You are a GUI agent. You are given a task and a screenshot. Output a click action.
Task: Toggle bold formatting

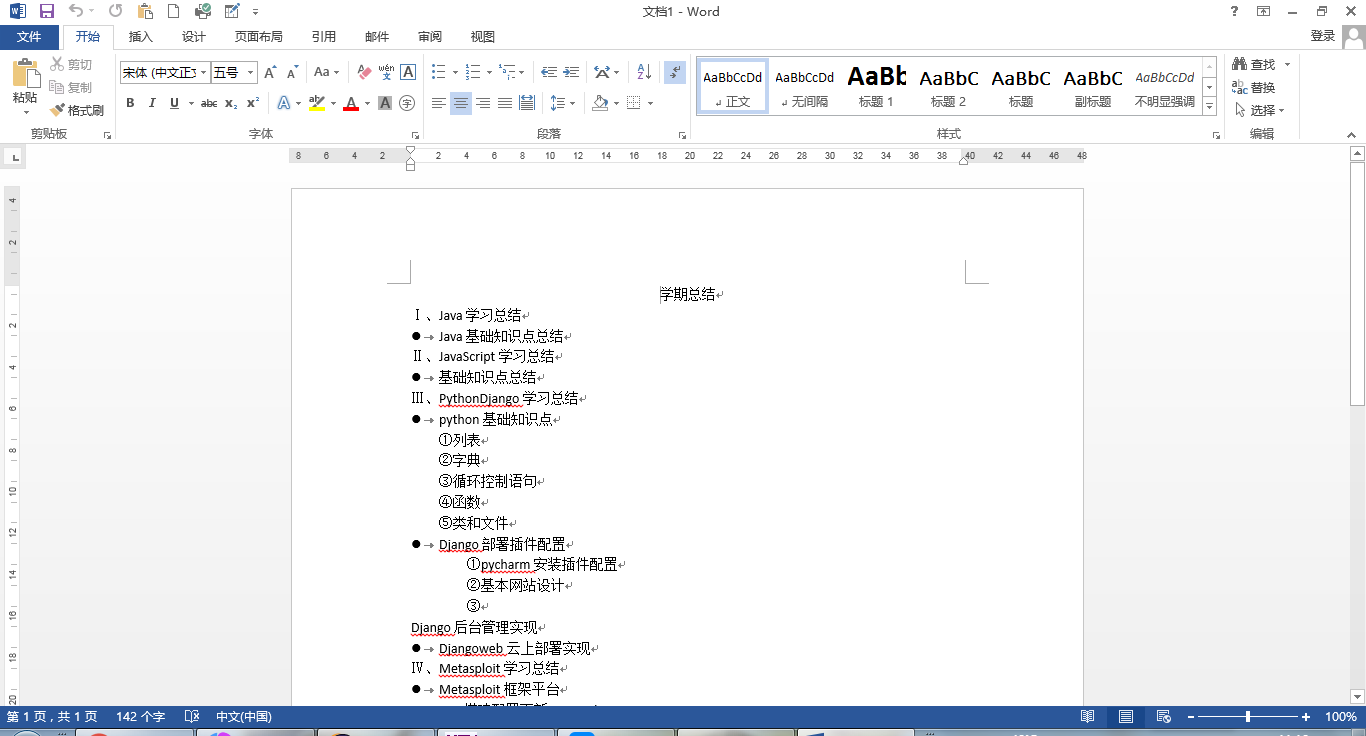click(x=130, y=103)
